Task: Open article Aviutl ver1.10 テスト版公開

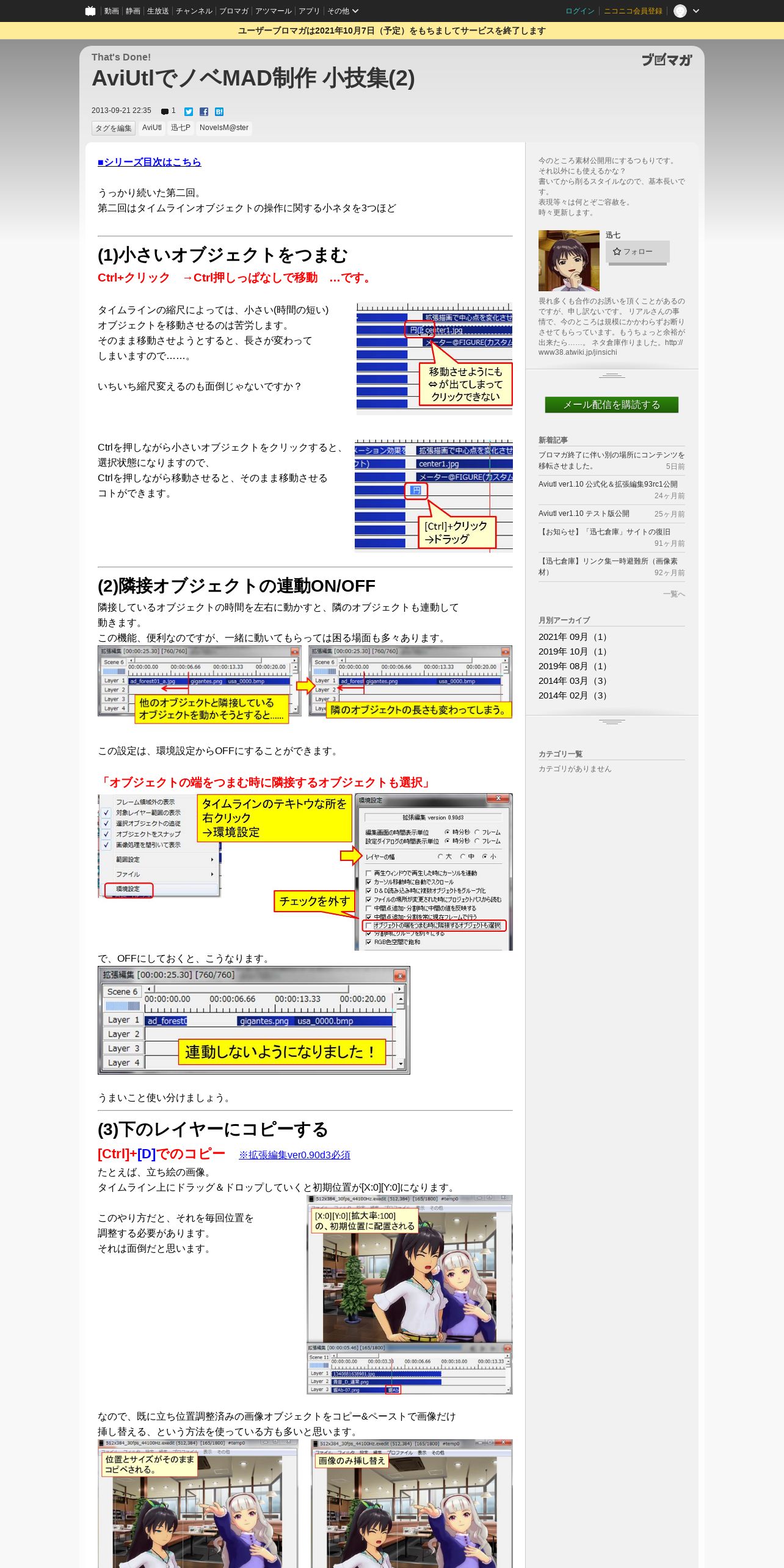Action: (584, 514)
